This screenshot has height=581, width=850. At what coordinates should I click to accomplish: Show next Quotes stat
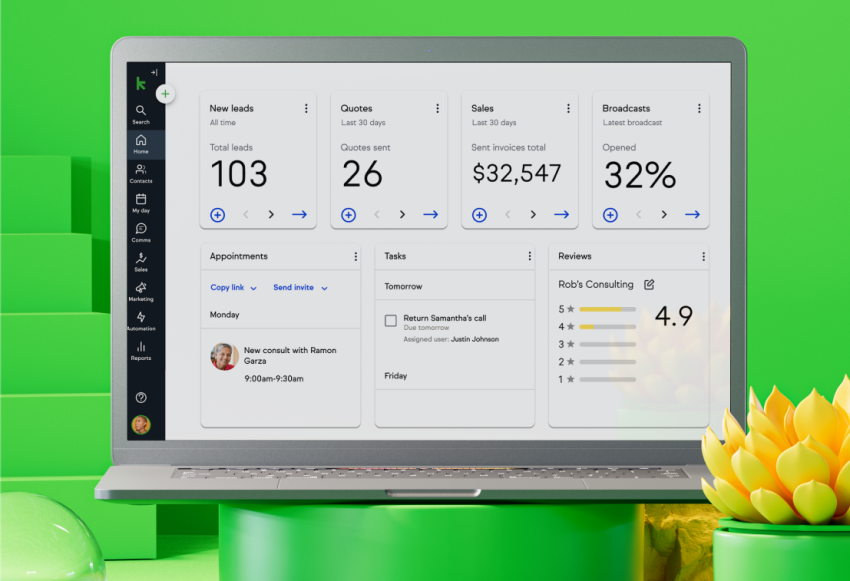click(402, 215)
